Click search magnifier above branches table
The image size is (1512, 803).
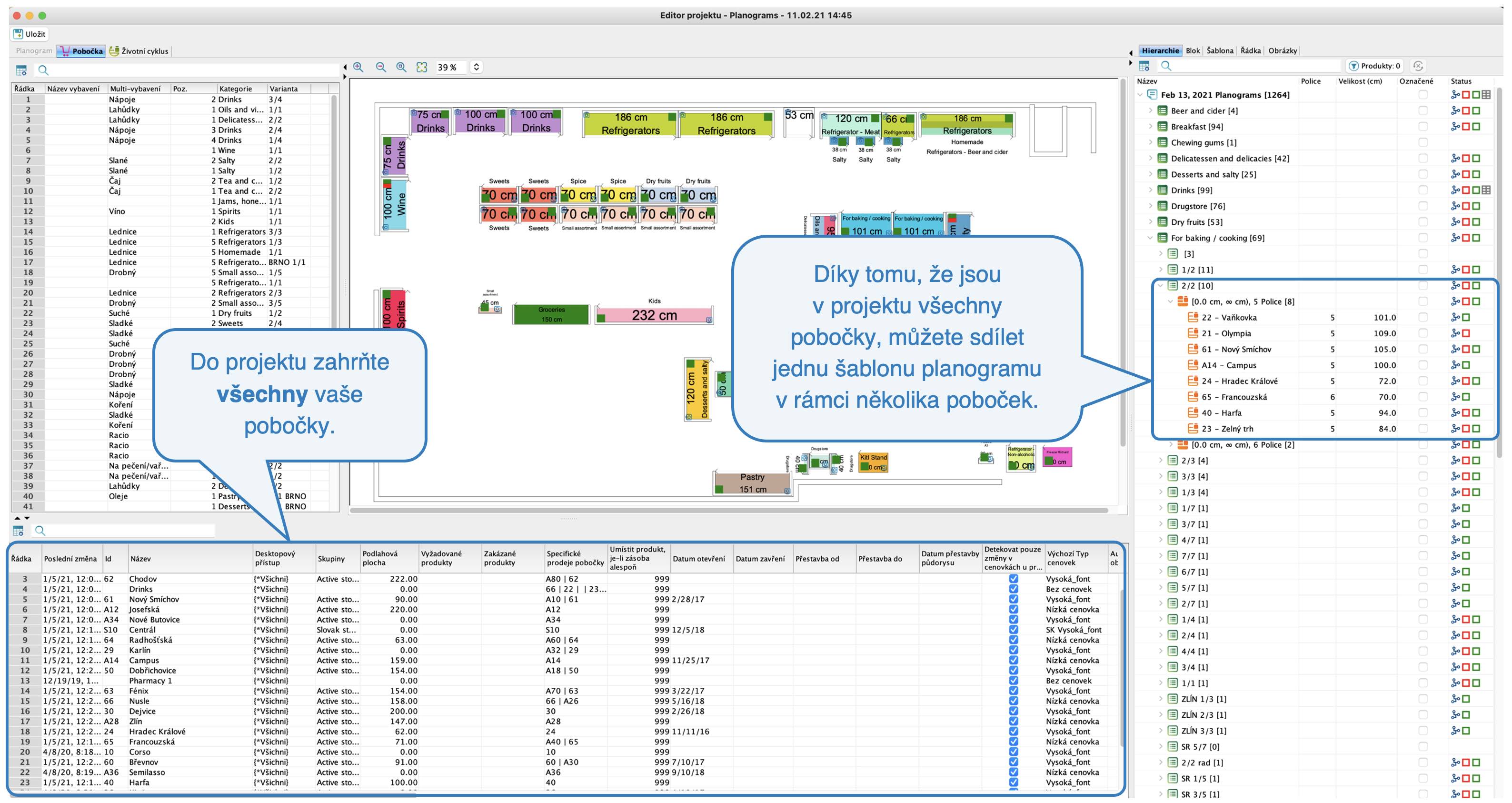[x=40, y=531]
